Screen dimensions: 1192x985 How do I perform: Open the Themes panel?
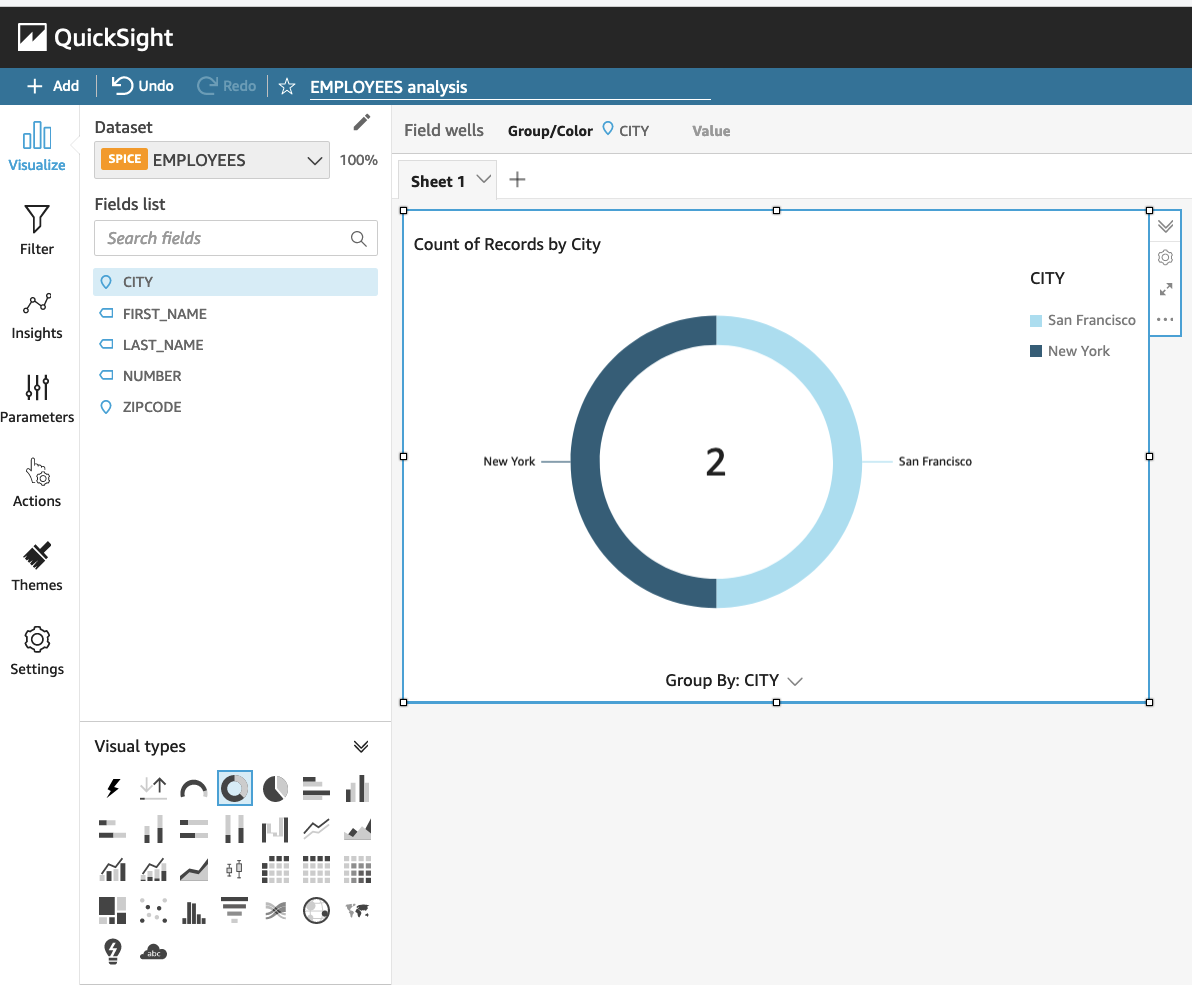36,568
